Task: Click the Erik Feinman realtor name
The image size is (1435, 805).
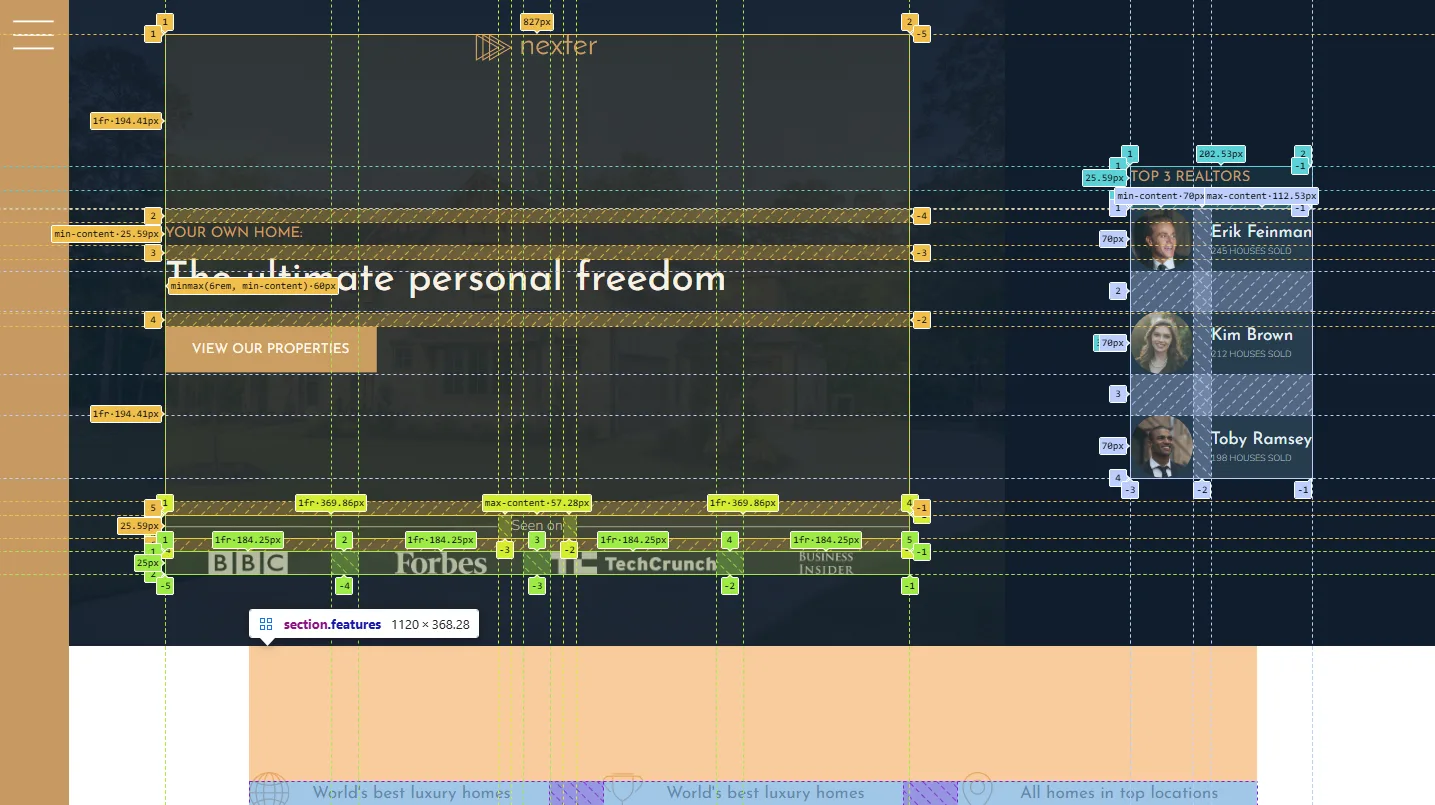Action: 1261,232
